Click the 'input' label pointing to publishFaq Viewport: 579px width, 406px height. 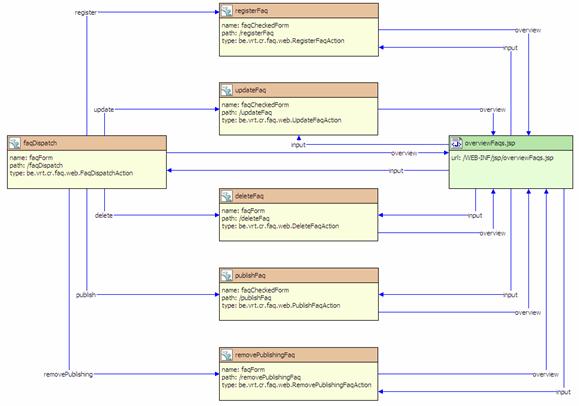[511, 295]
